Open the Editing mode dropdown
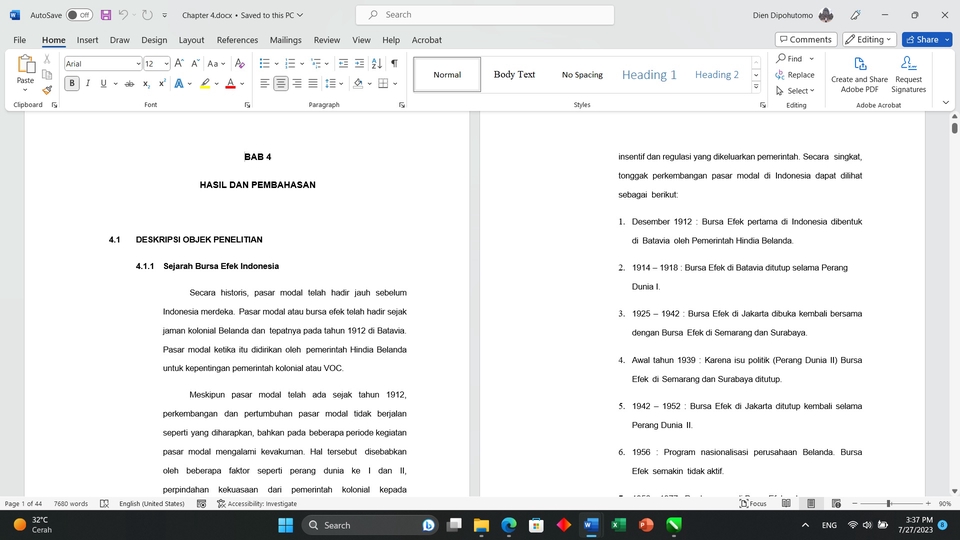The image size is (960, 540). (x=869, y=39)
